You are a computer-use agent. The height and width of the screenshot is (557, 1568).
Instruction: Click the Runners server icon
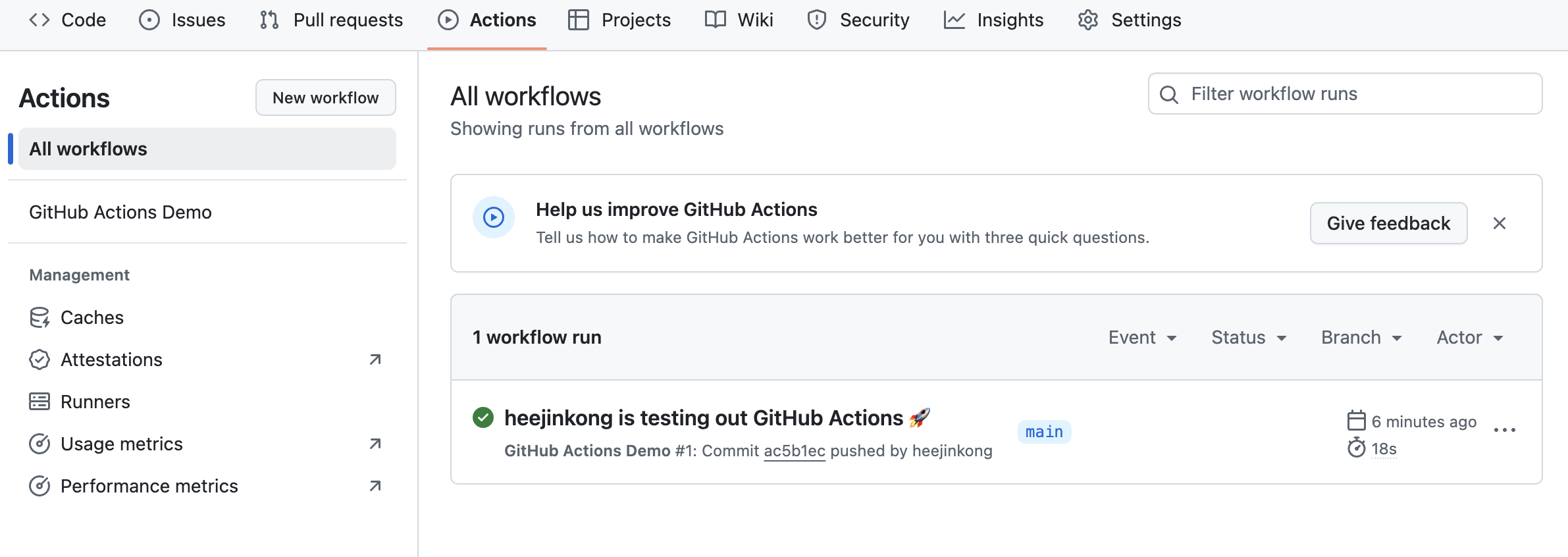39,402
